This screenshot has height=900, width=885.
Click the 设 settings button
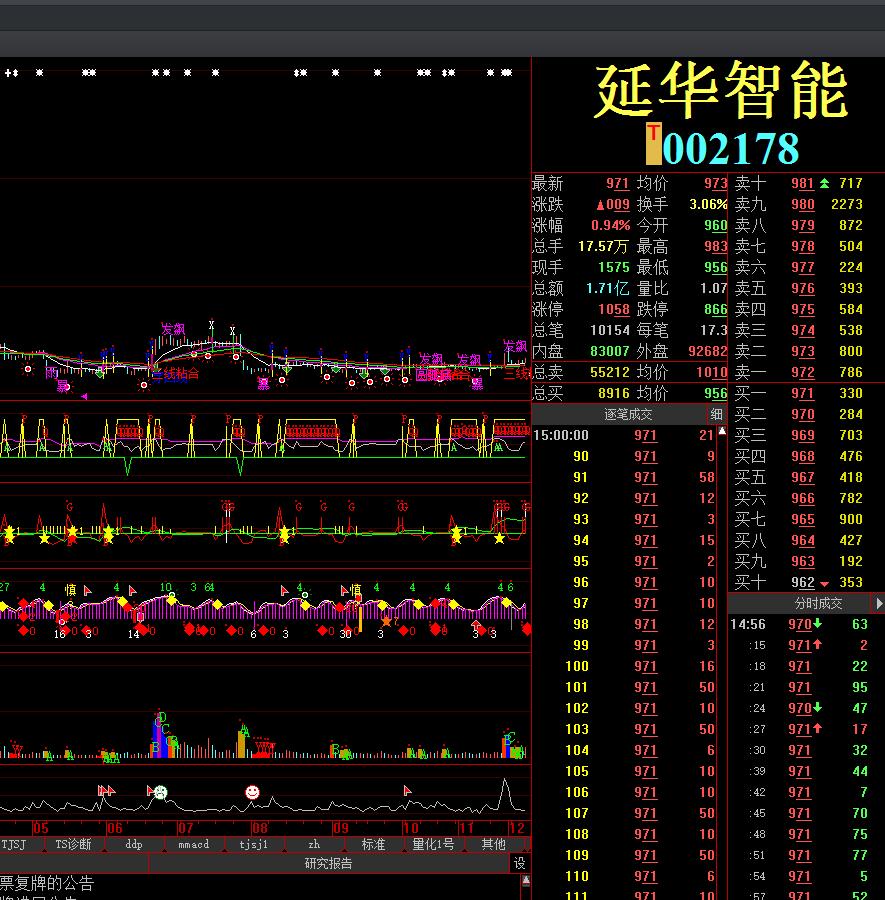click(x=520, y=863)
